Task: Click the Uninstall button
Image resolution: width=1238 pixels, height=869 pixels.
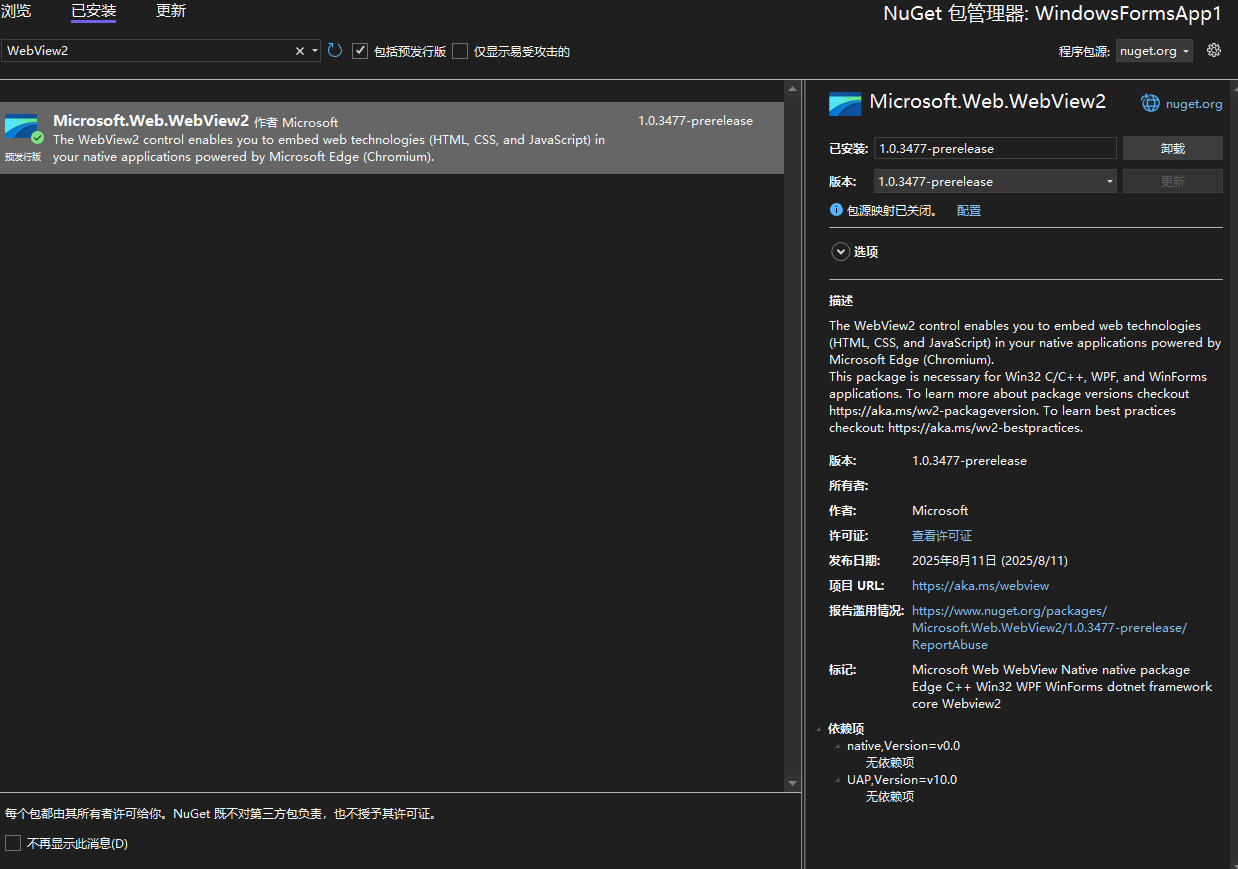Action: click(1172, 148)
